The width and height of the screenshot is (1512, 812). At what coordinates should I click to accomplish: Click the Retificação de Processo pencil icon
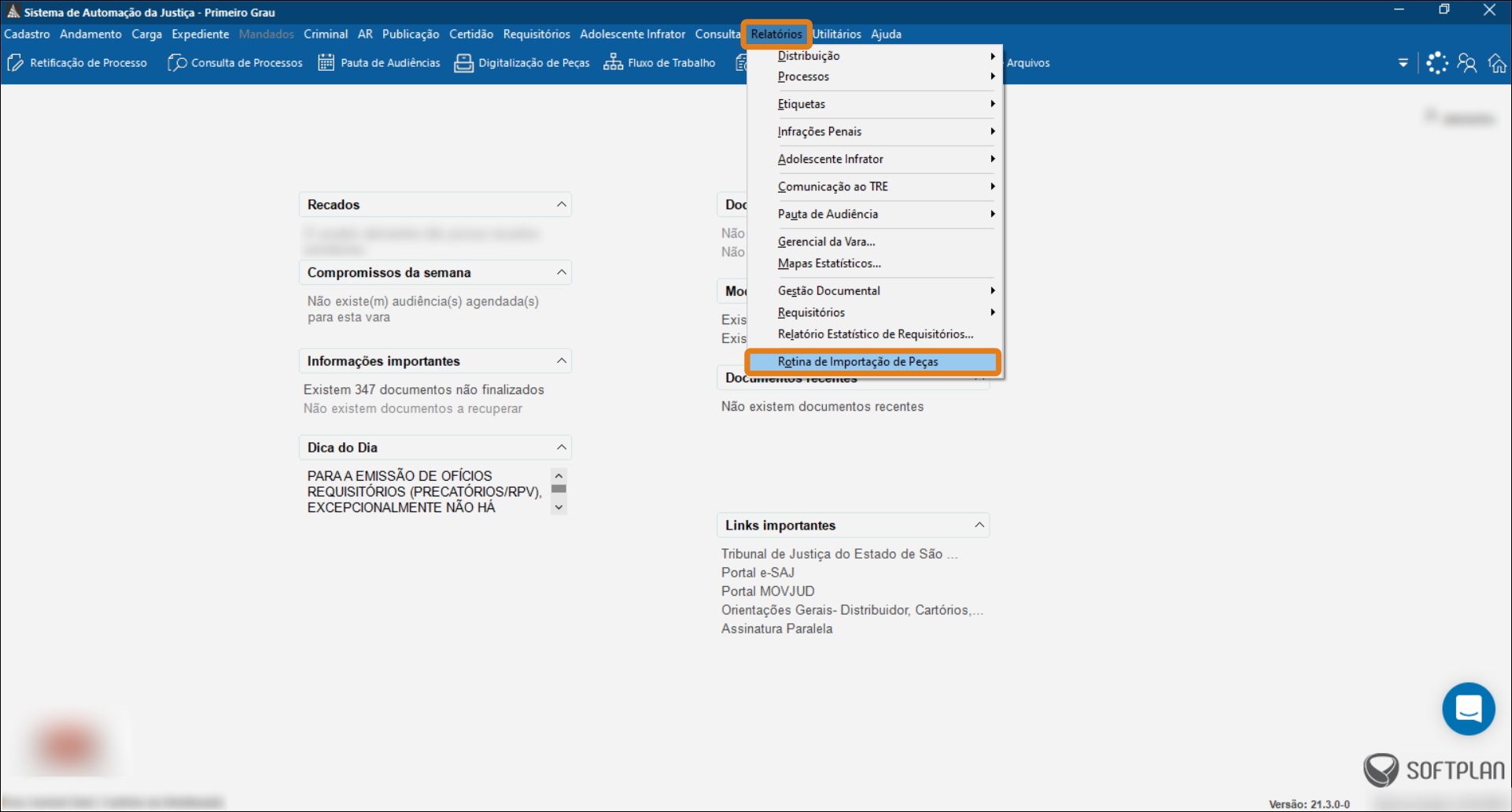(x=15, y=63)
